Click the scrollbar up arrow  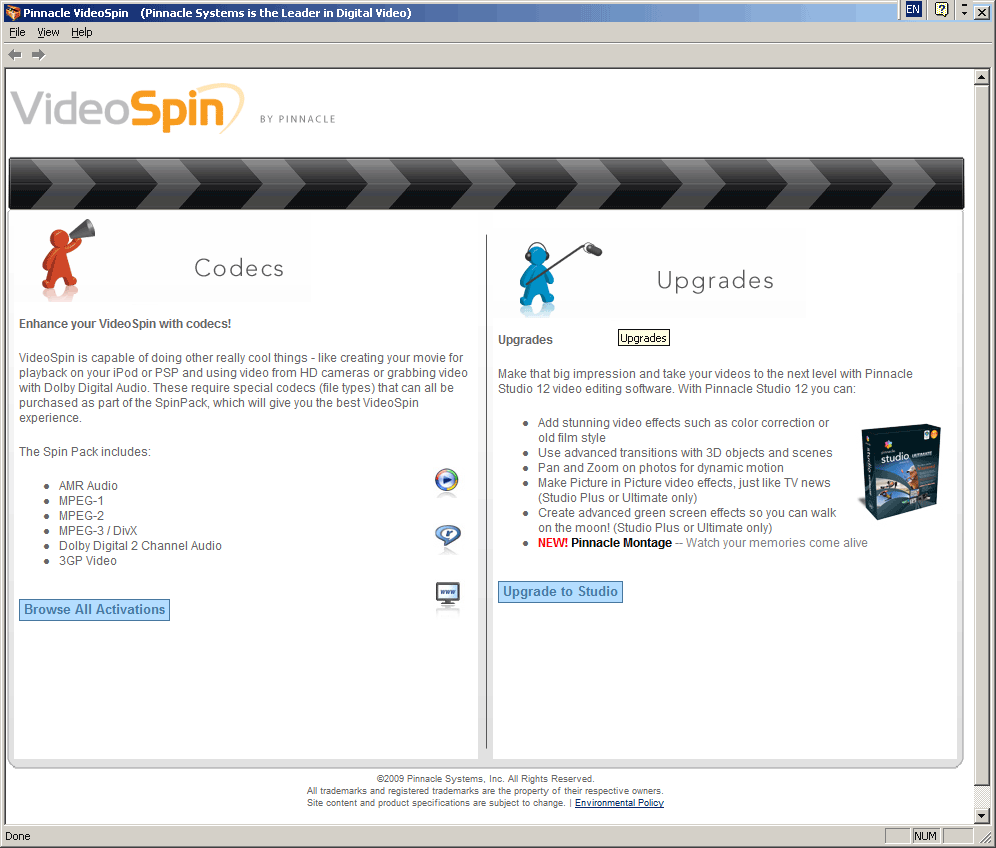tap(981, 77)
